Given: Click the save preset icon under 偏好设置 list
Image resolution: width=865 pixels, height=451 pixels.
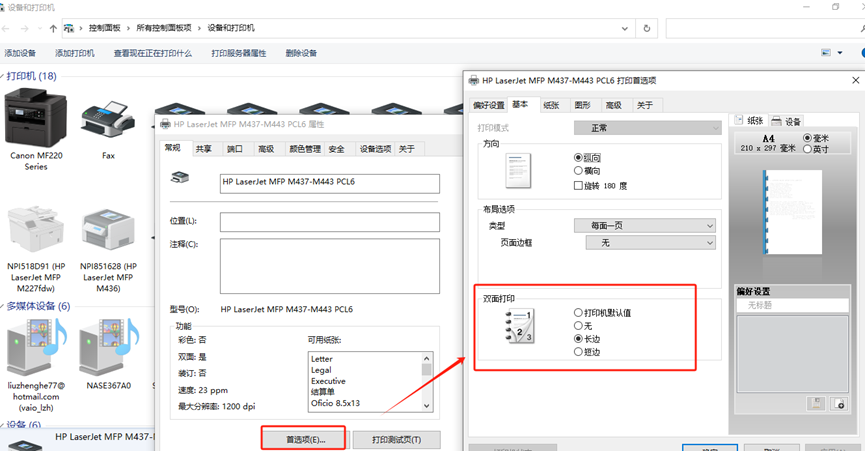Looking at the screenshot, I should tap(816, 403).
